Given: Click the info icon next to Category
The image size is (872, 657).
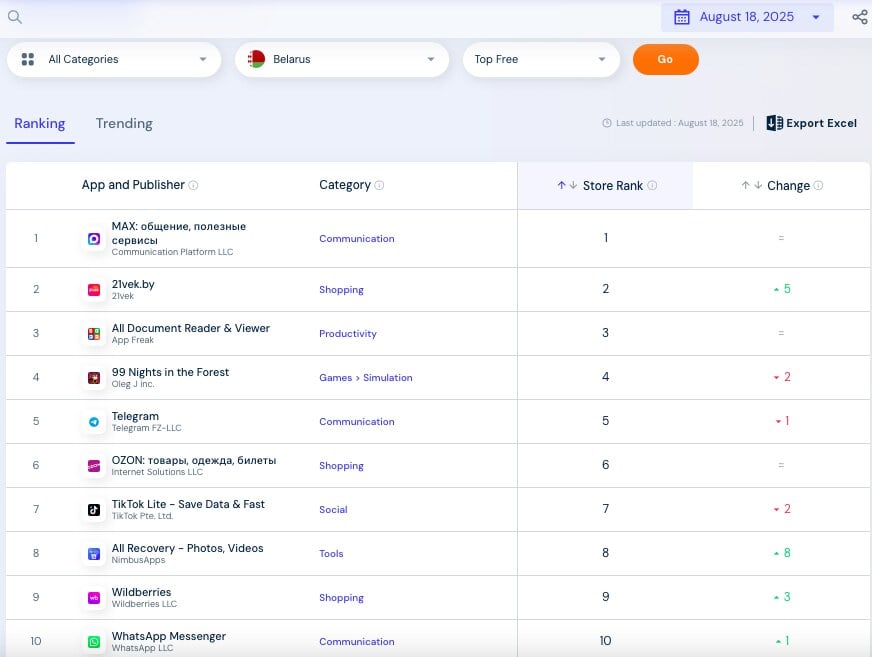Looking at the screenshot, I should (x=379, y=185).
